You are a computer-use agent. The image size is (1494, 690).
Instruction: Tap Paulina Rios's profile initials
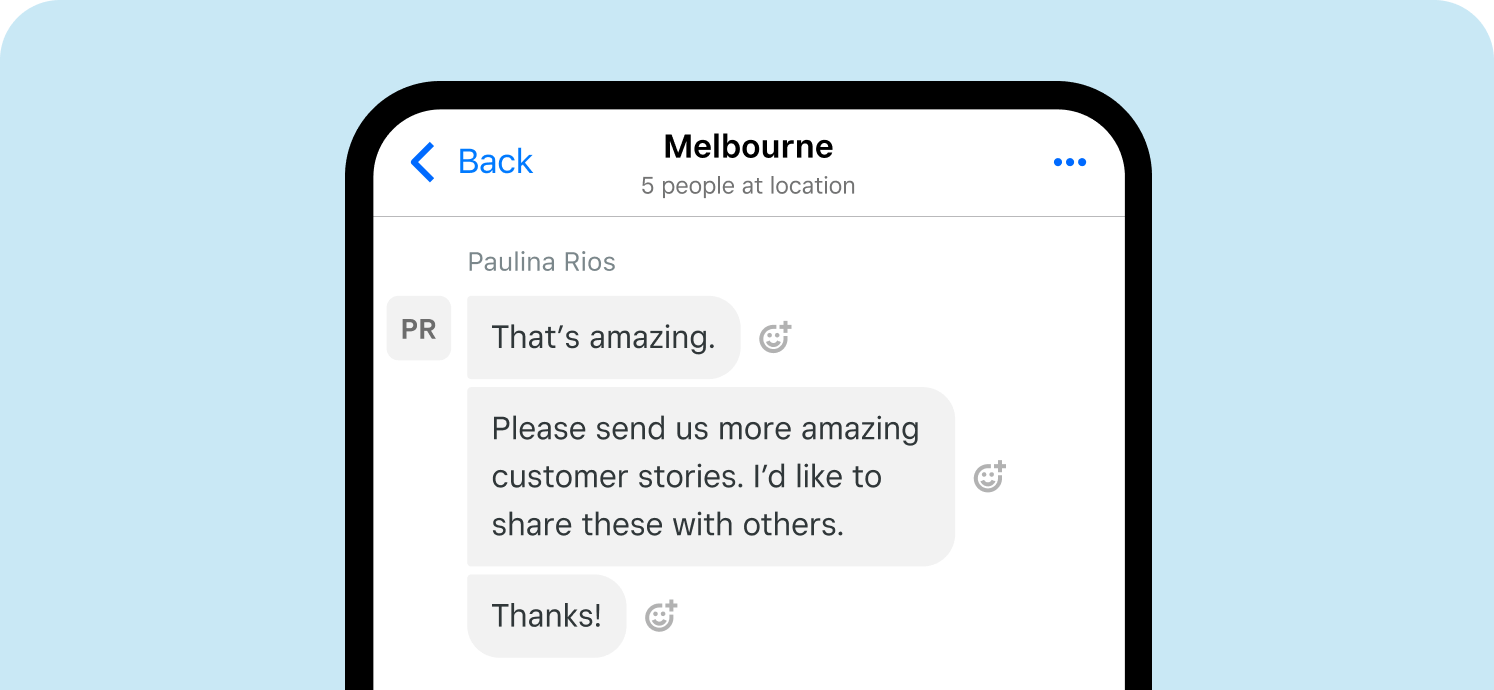coord(419,328)
